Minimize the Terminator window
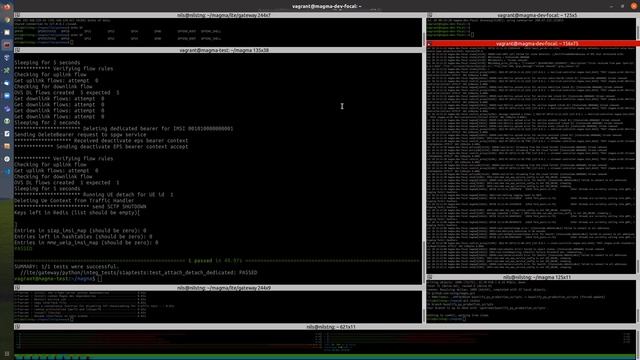Viewport: 640px width, 360px height. pyautogui.click(x=611, y=6)
